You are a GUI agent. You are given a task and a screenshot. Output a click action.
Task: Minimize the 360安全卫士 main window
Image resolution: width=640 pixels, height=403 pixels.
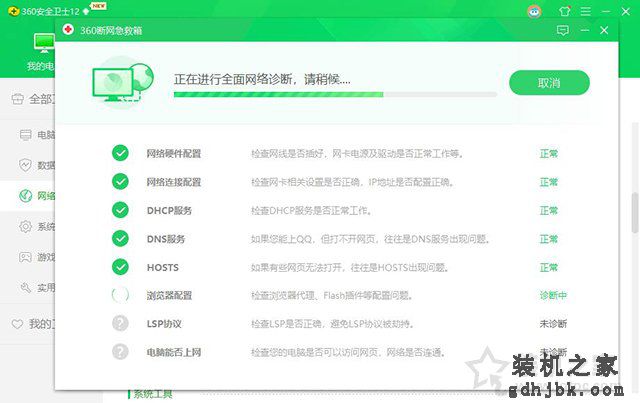point(606,11)
